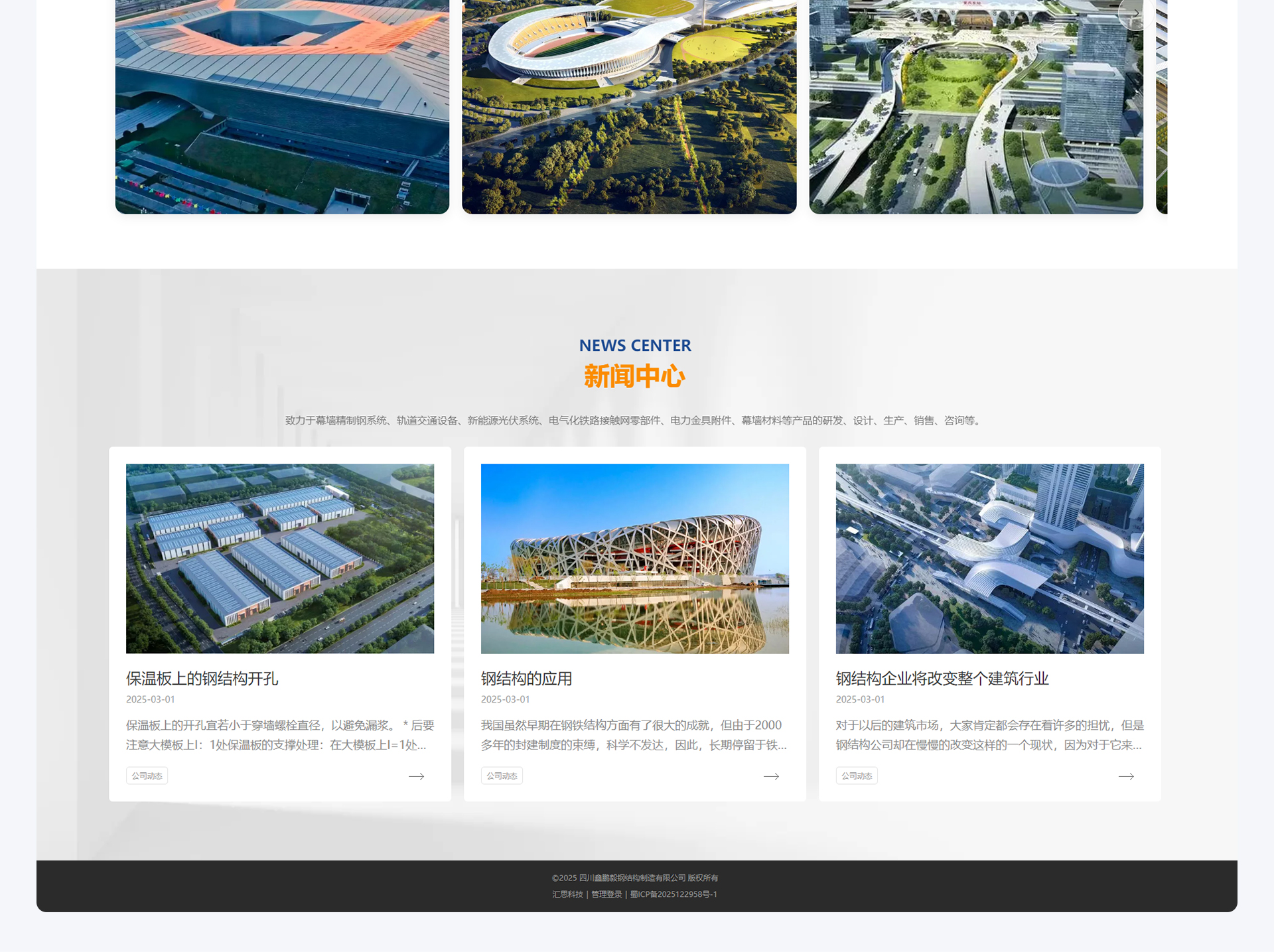The image size is (1274, 952).
Task: Open the factory complex news image
Action: (x=280, y=559)
